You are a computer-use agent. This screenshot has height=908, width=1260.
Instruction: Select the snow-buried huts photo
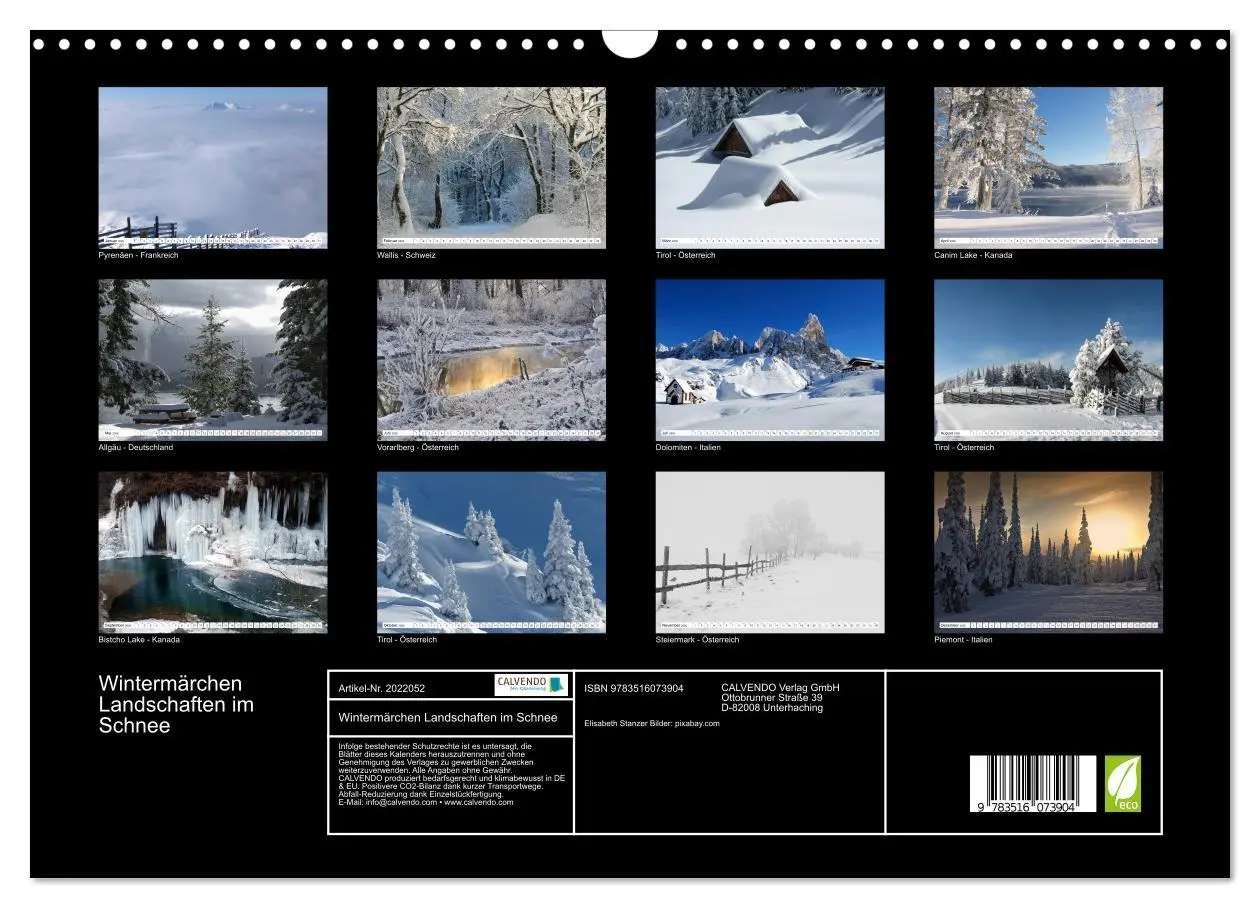(770, 168)
